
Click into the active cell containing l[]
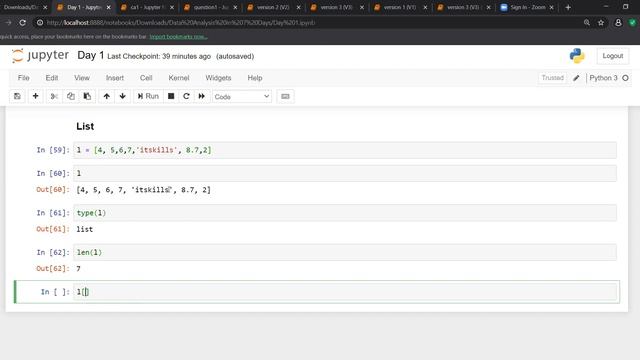coord(344,292)
